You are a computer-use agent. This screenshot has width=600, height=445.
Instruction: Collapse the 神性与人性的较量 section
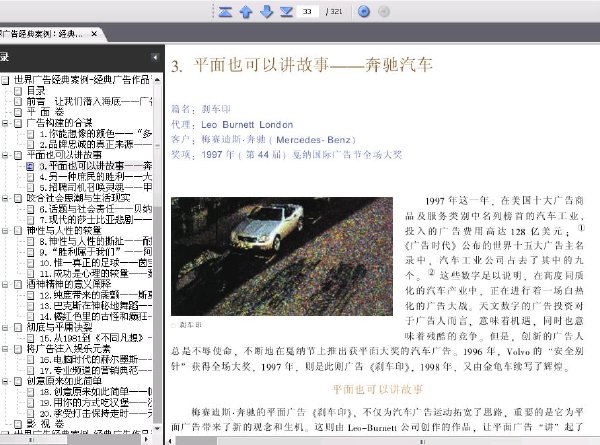pyautogui.click(x=5, y=231)
